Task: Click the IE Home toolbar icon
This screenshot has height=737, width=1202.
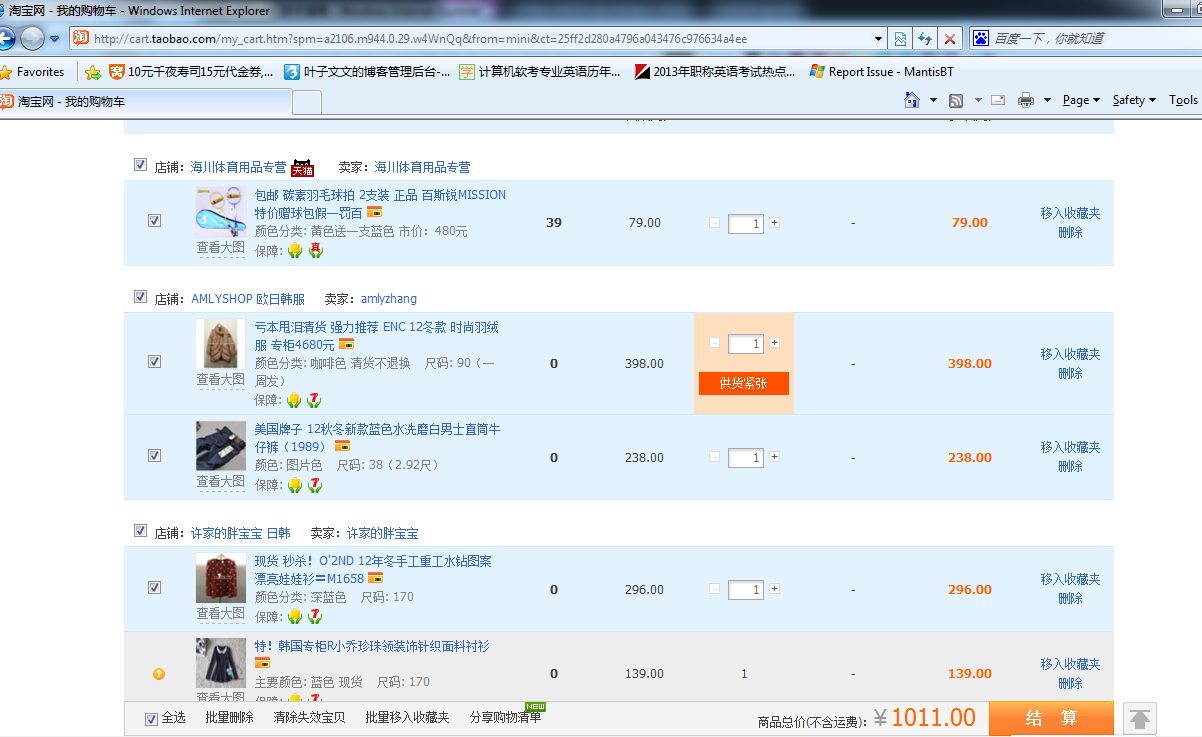Action: point(911,100)
